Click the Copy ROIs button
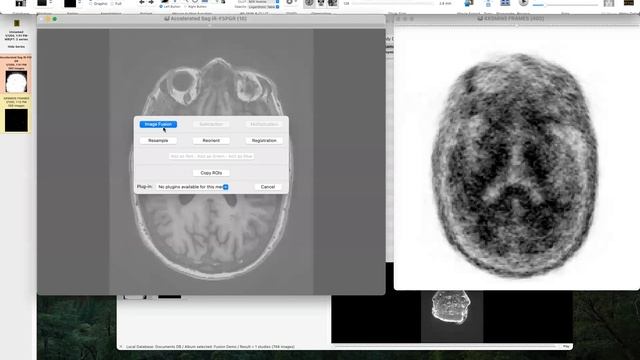Image resolution: width=640 pixels, height=360 pixels. [211, 173]
